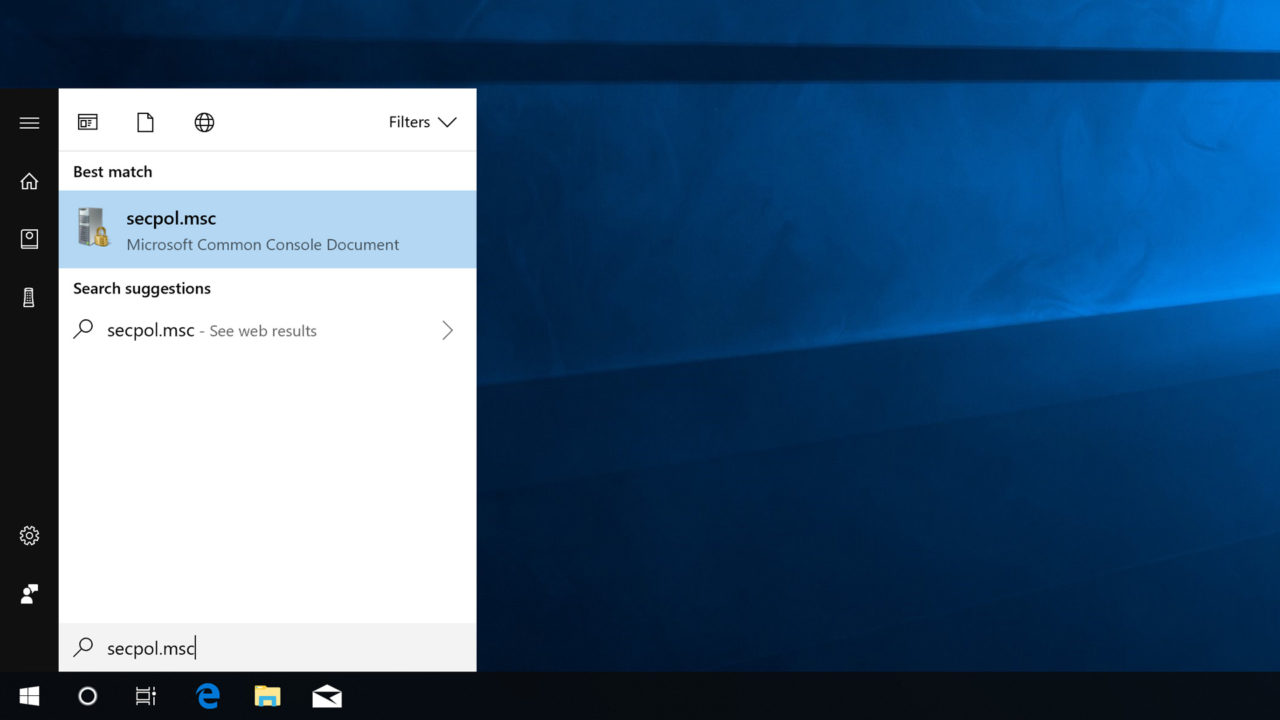
Task: Open File Explorer from taskbar
Action: click(x=267, y=696)
